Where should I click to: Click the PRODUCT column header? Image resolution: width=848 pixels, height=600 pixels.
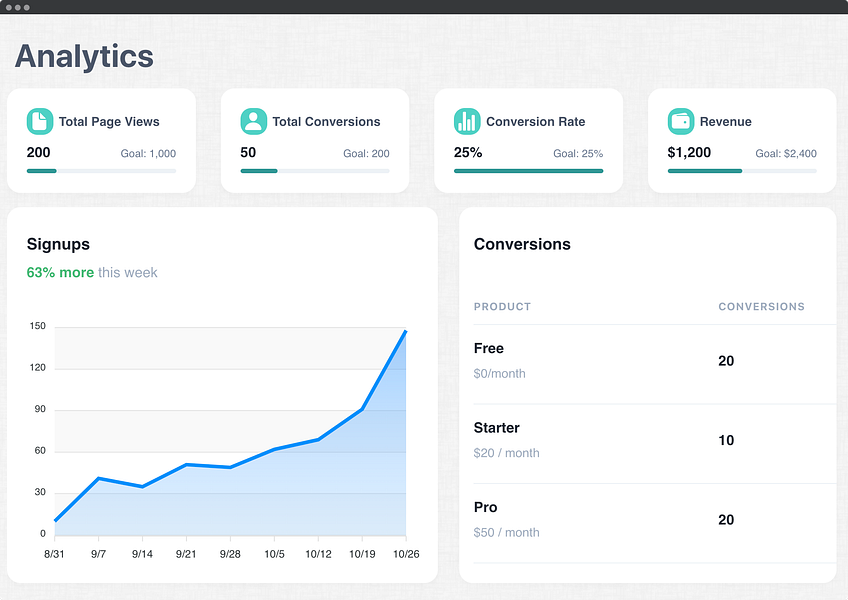502,307
